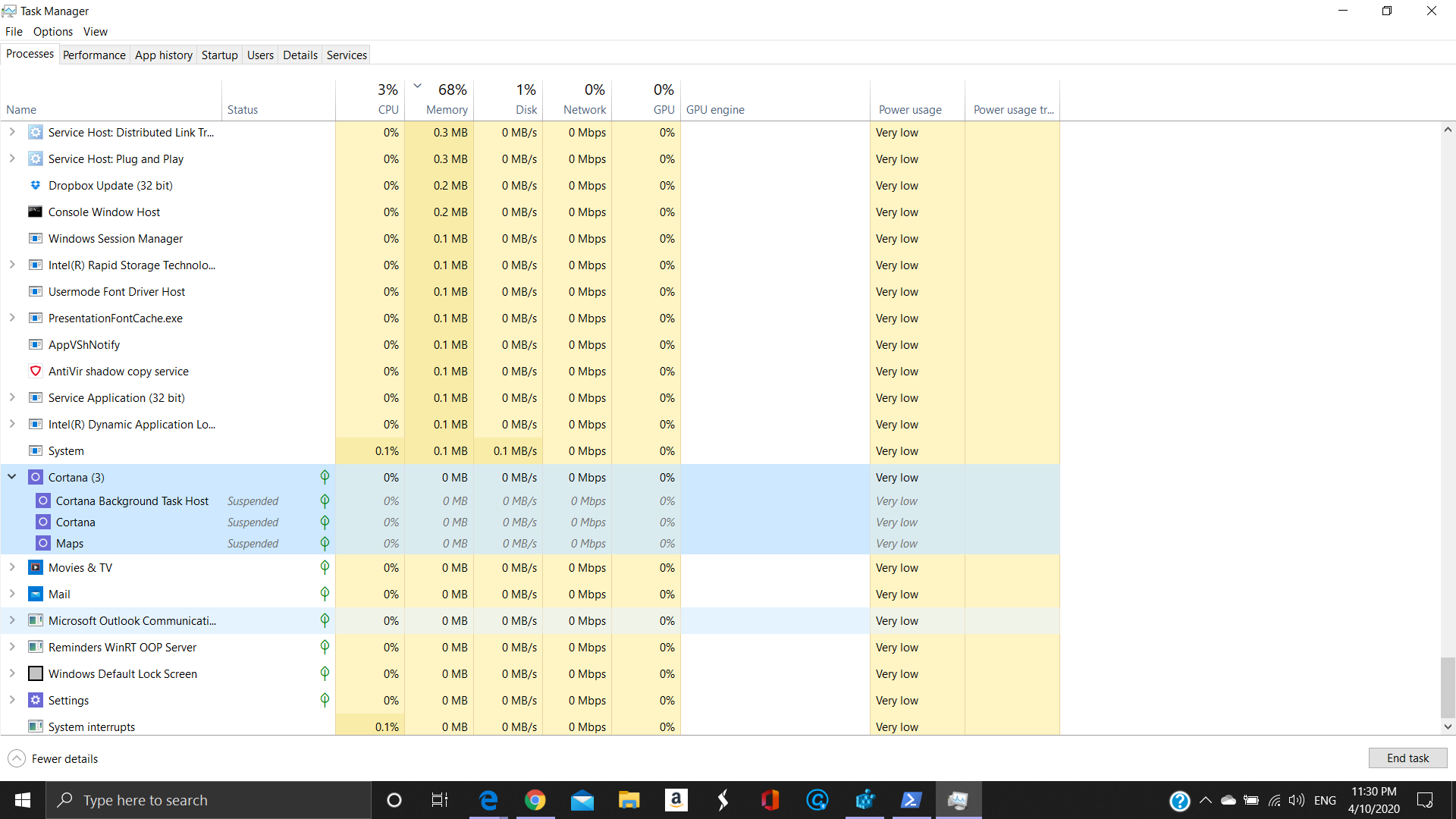Screen dimensions: 1456x819
Task: Sort processes by CPU column
Action: [x=370, y=99]
